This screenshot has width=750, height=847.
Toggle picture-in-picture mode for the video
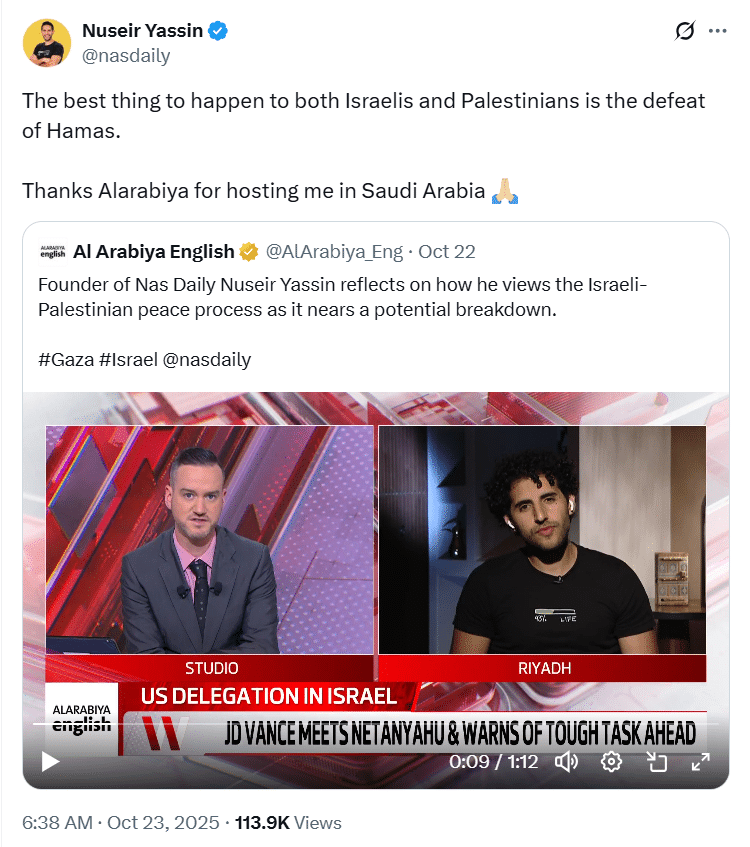(x=657, y=762)
